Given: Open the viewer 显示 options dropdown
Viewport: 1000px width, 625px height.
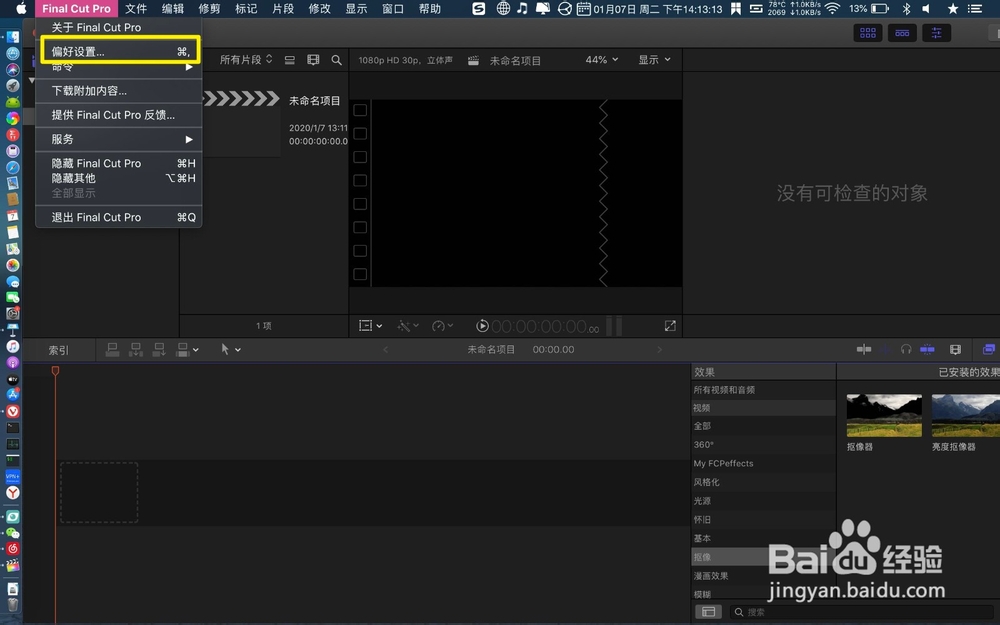Looking at the screenshot, I should [654, 59].
